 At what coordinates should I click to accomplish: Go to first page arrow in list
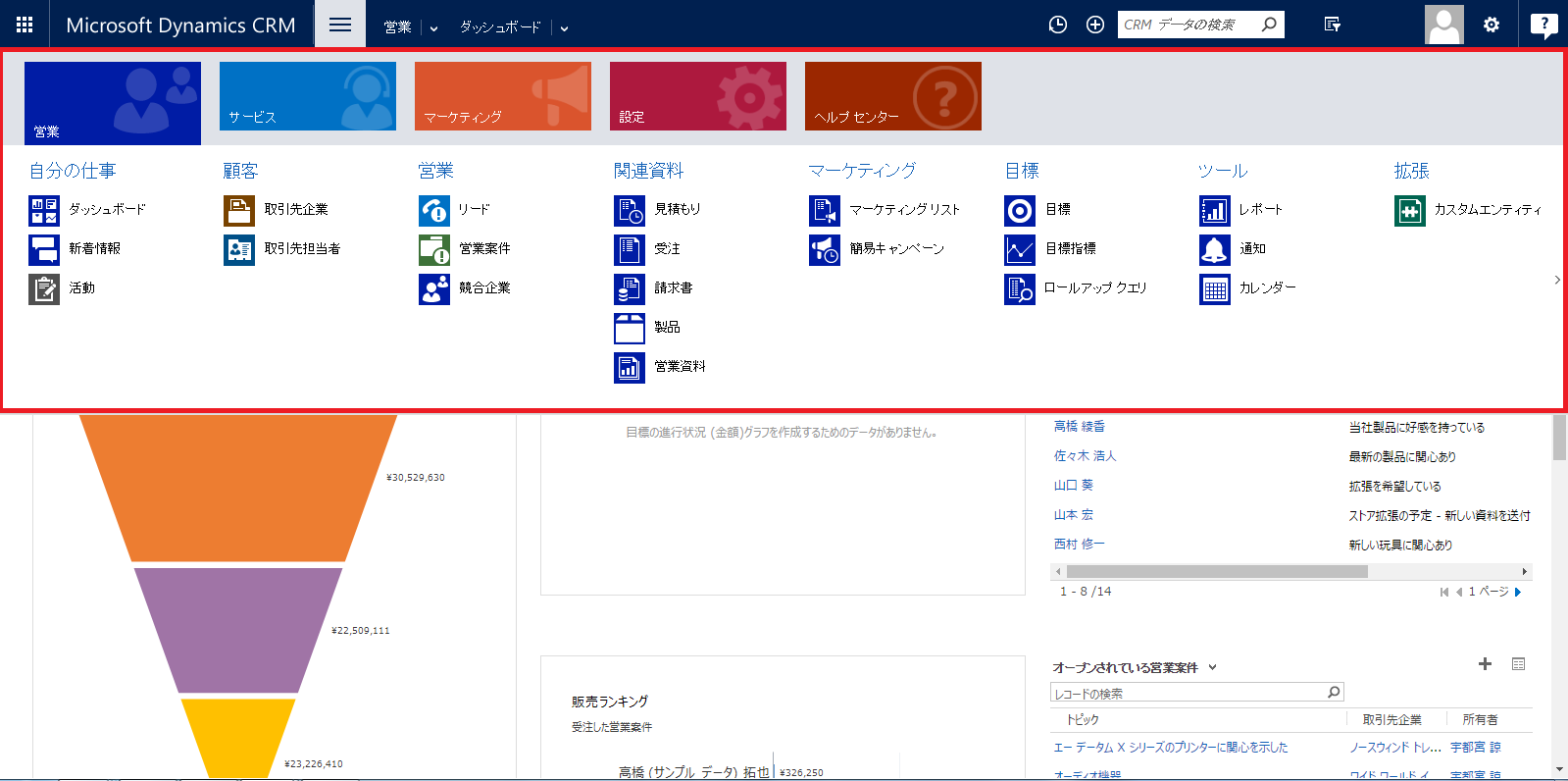[1443, 592]
